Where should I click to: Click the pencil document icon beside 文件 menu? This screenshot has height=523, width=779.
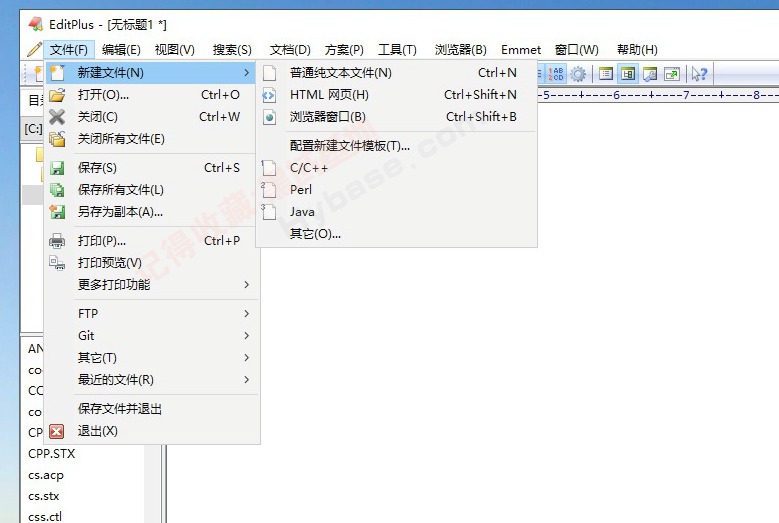tap(34, 50)
